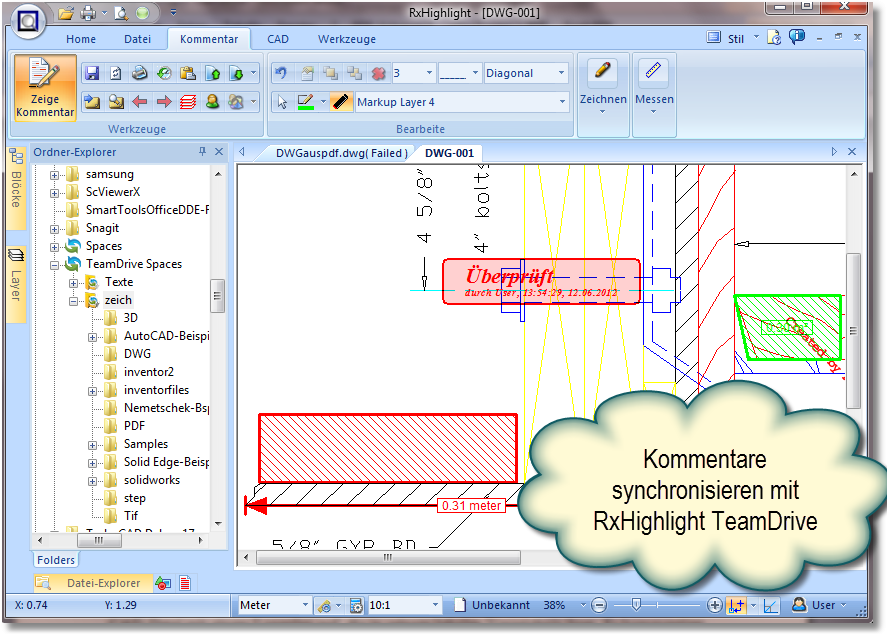Open the Zeichnen drawing tools
The image size is (887, 637).
point(603,87)
